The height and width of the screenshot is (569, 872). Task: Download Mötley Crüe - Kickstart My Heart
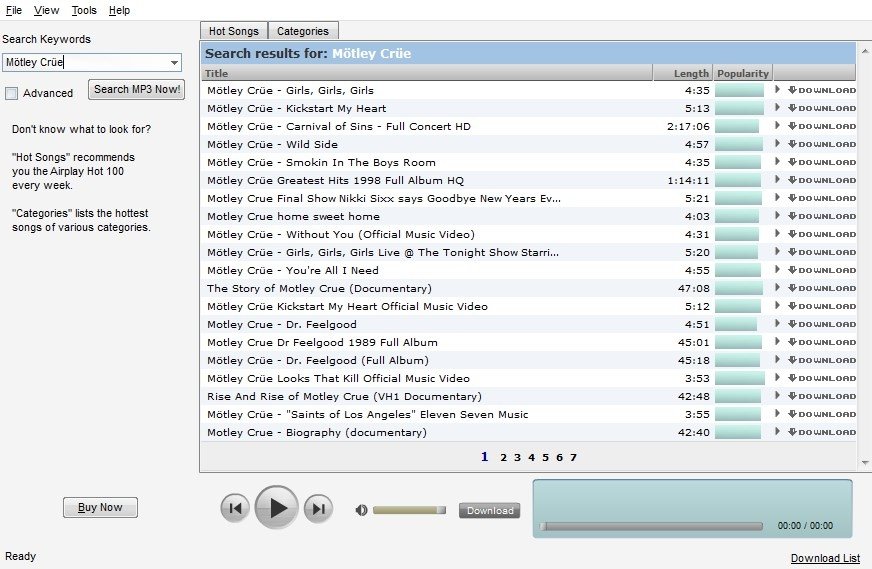click(x=822, y=108)
